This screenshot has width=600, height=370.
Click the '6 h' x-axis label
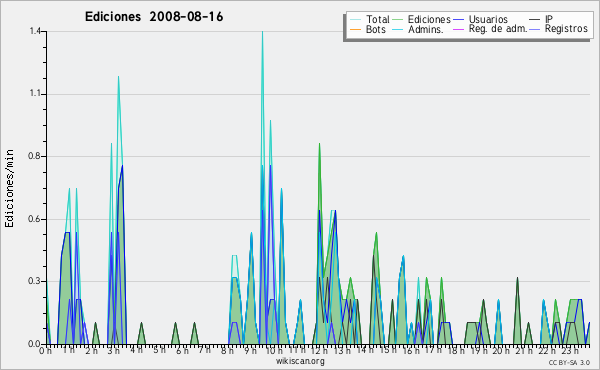tap(182, 350)
